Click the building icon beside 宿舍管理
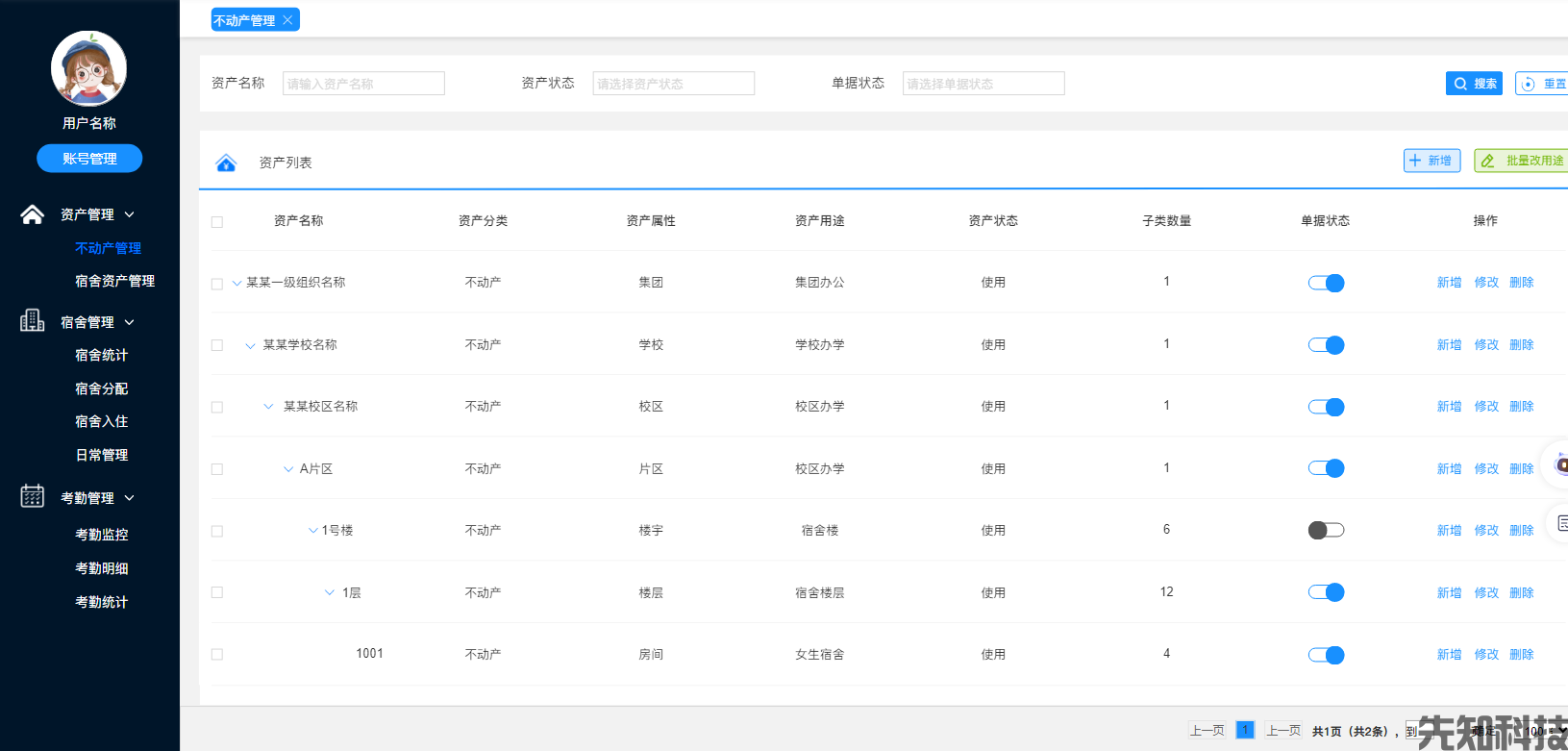The height and width of the screenshot is (751, 1568). click(x=32, y=320)
